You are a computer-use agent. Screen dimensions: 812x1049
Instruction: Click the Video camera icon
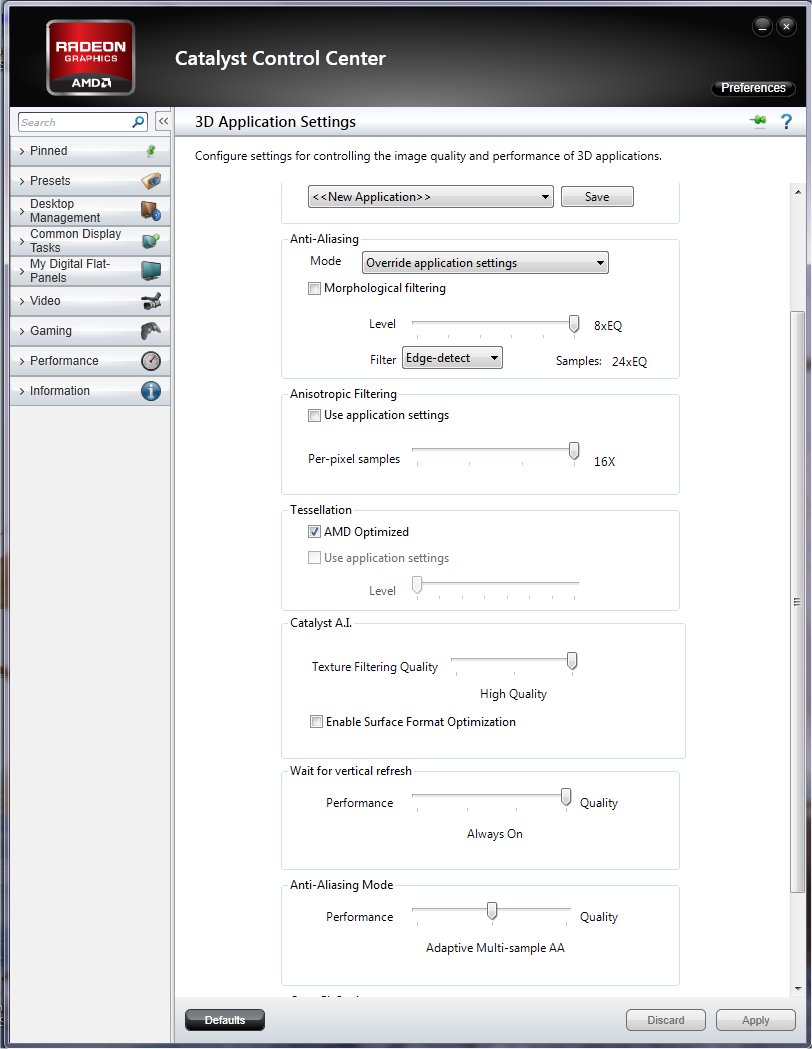click(x=151, y=301)
